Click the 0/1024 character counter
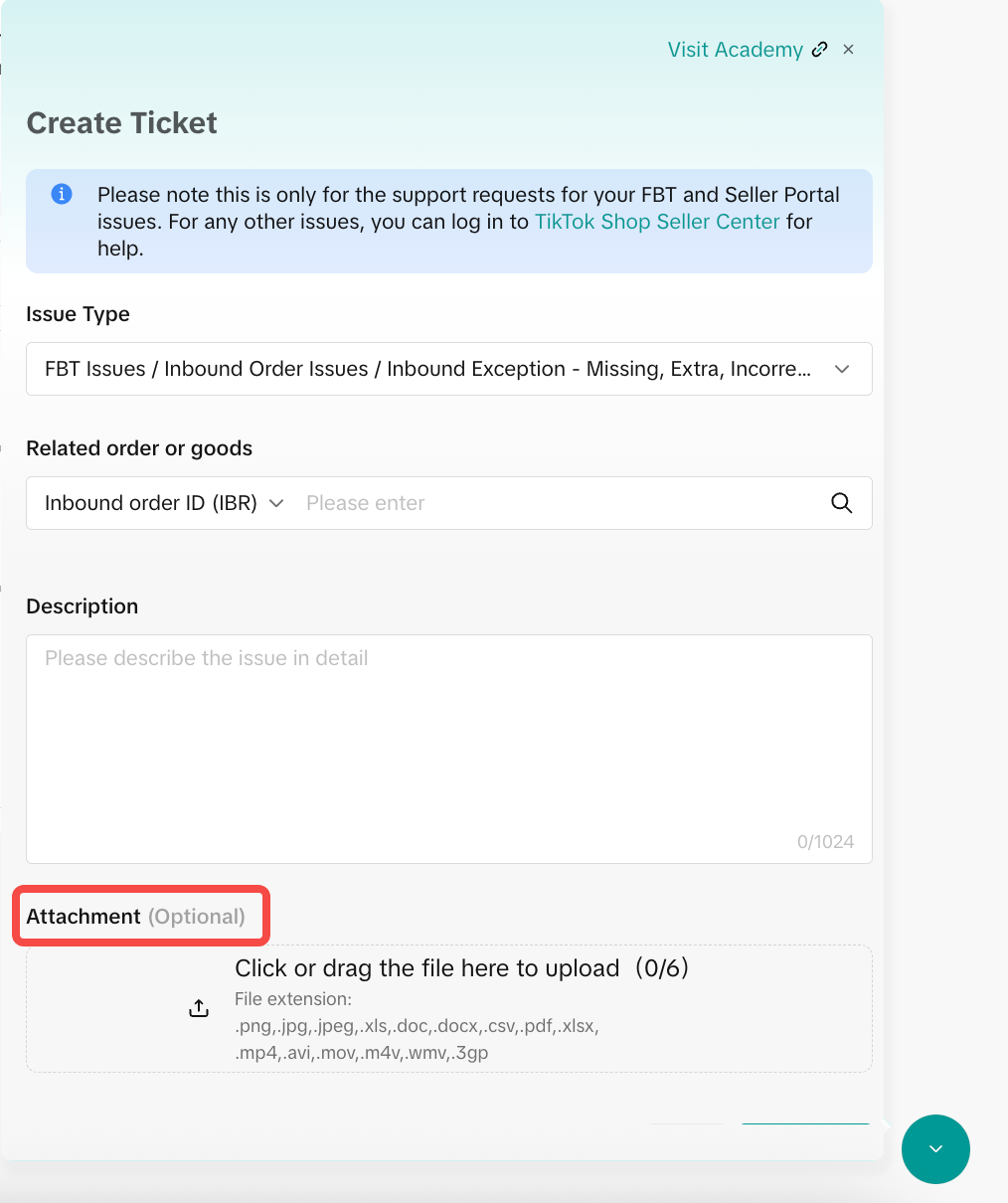1008x1203 pixels. (825, 842)
